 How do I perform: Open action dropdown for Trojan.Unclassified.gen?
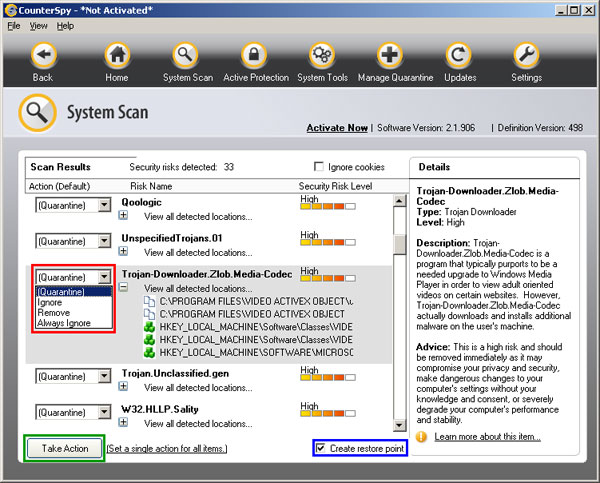(104, 377)
